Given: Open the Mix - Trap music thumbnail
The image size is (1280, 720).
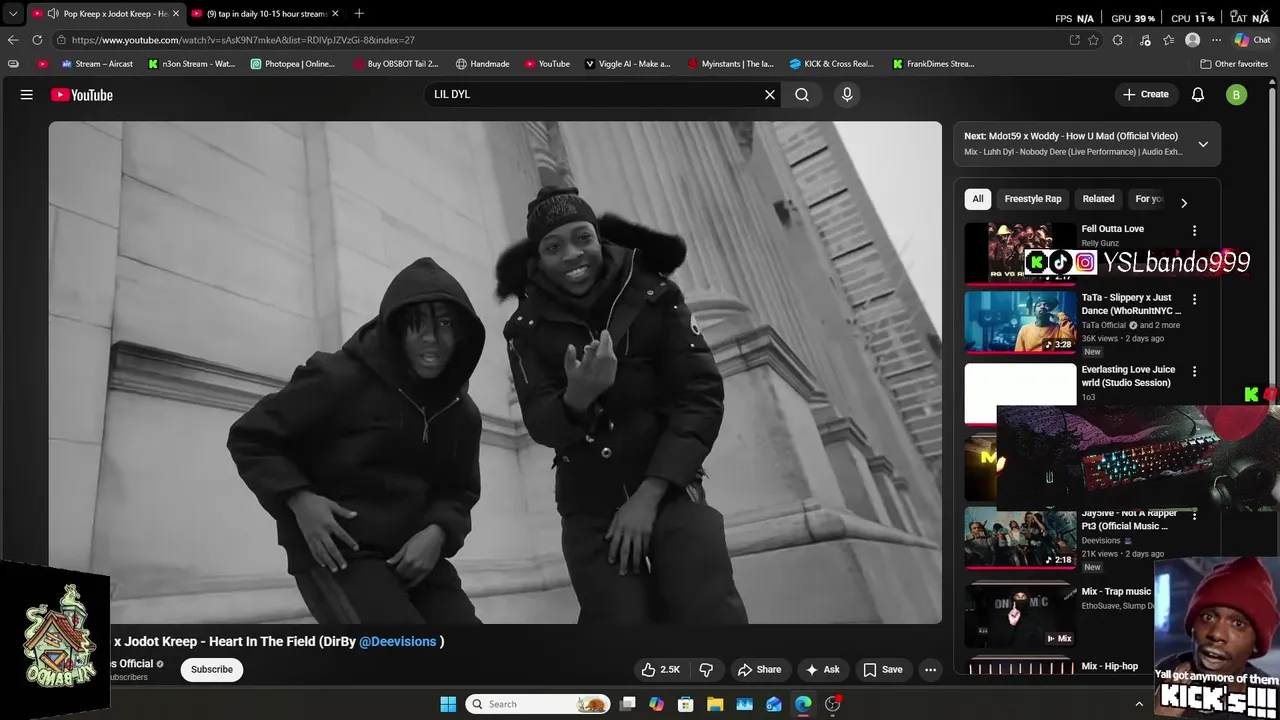Looking at the screenshot, I should click(1020, 613).
